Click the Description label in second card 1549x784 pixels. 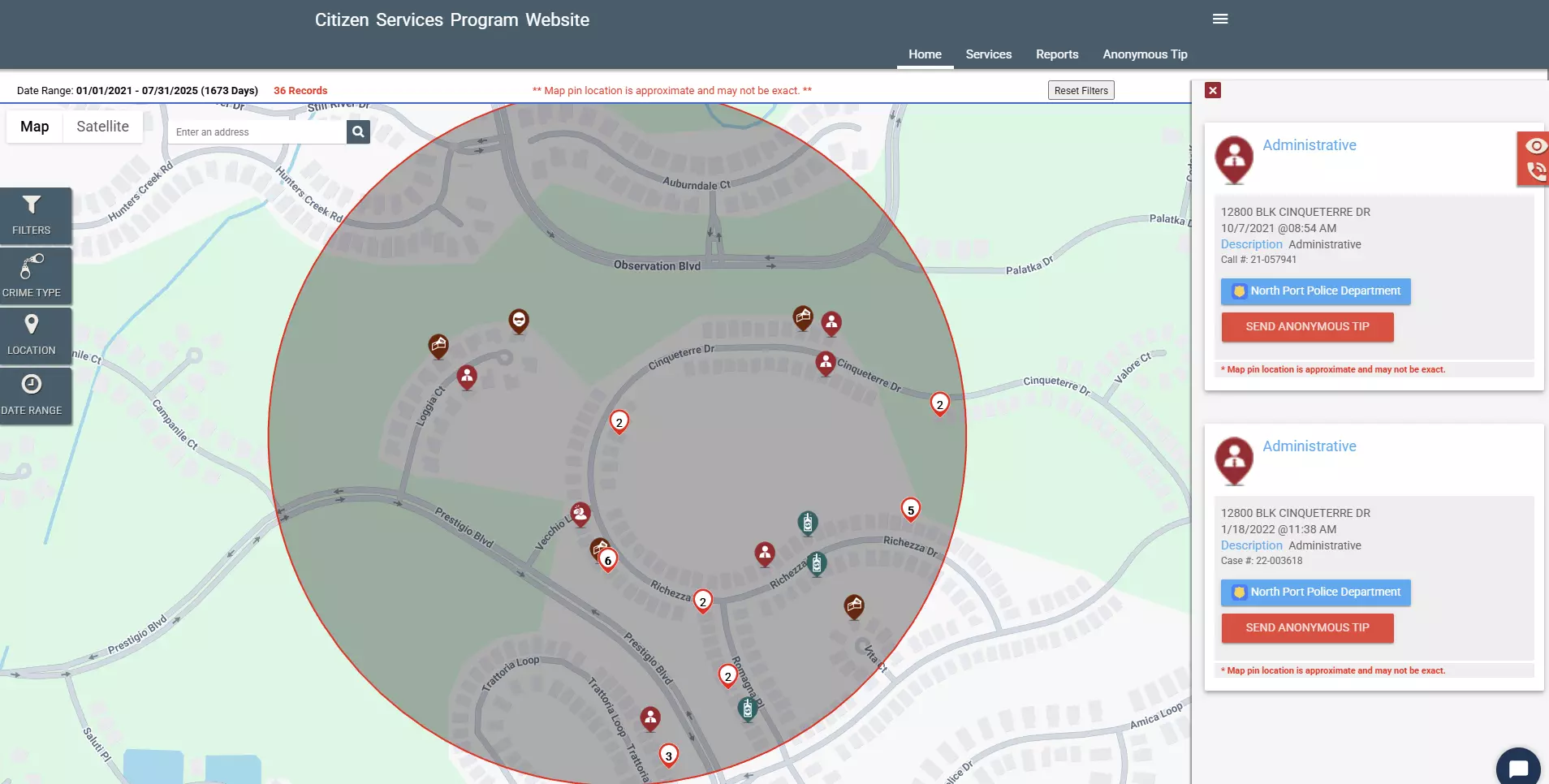1251,545
